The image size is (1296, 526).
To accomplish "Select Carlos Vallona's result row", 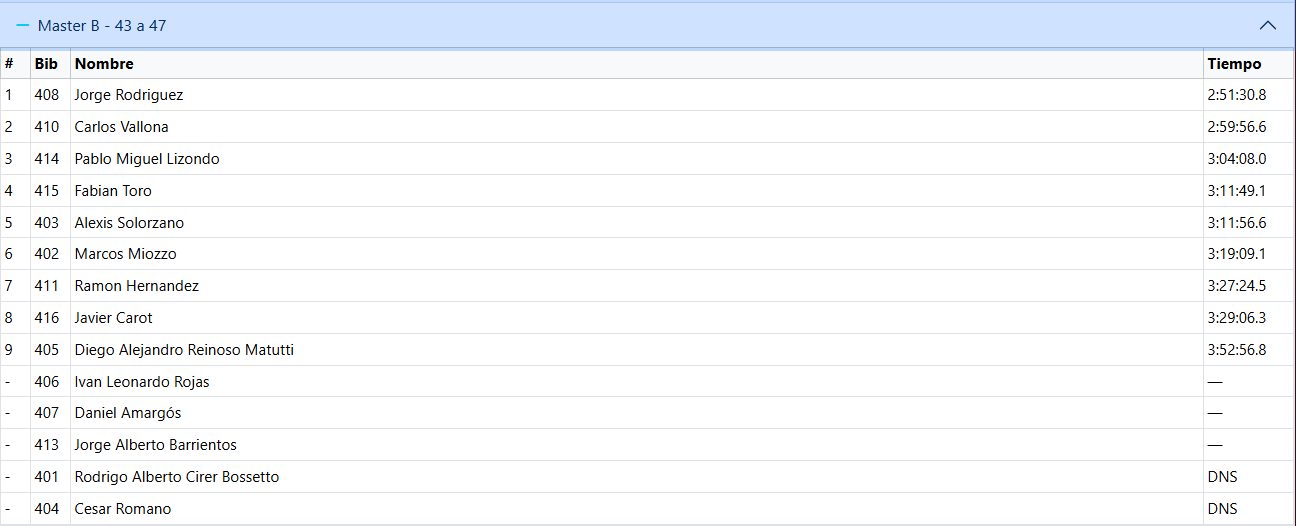I will click(x=648, y=127).
